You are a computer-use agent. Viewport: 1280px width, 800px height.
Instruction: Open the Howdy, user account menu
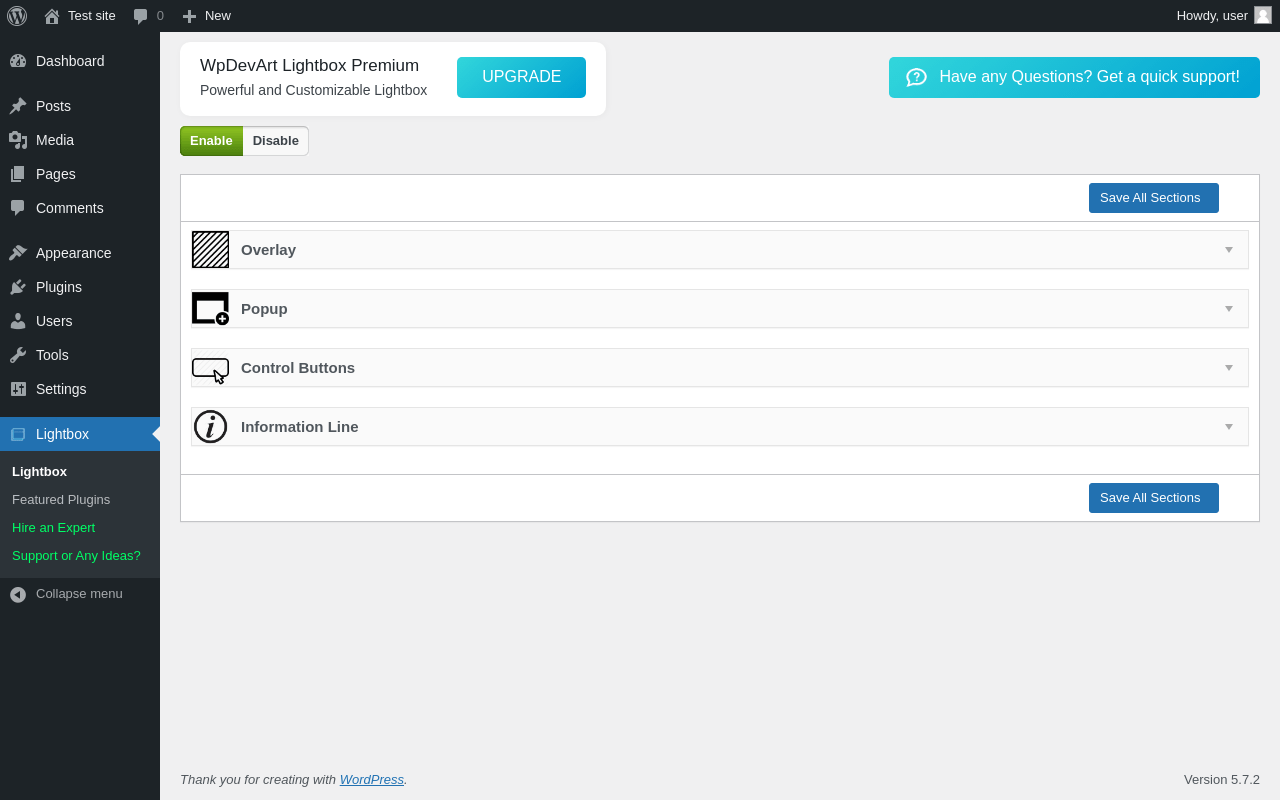pyautogui.click(x=1224, y=16)
